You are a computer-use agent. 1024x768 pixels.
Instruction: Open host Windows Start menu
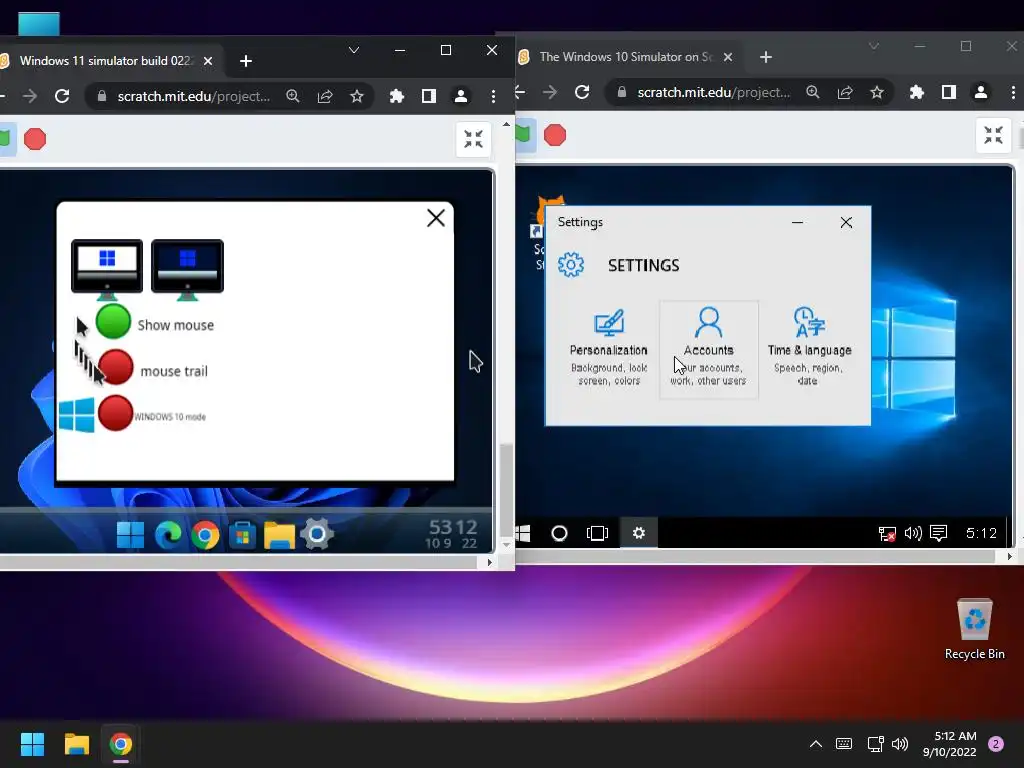32,744
